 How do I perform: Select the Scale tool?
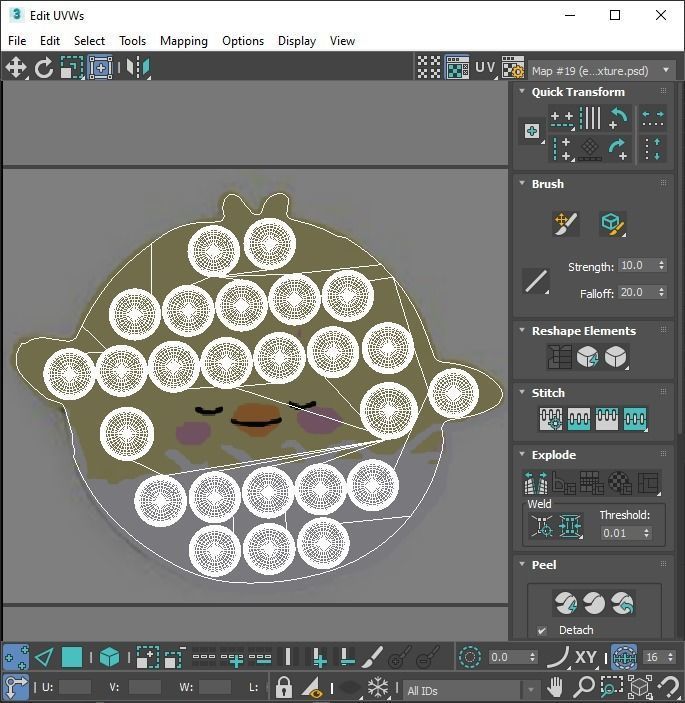pyautogui.click(x=72, y=68)
